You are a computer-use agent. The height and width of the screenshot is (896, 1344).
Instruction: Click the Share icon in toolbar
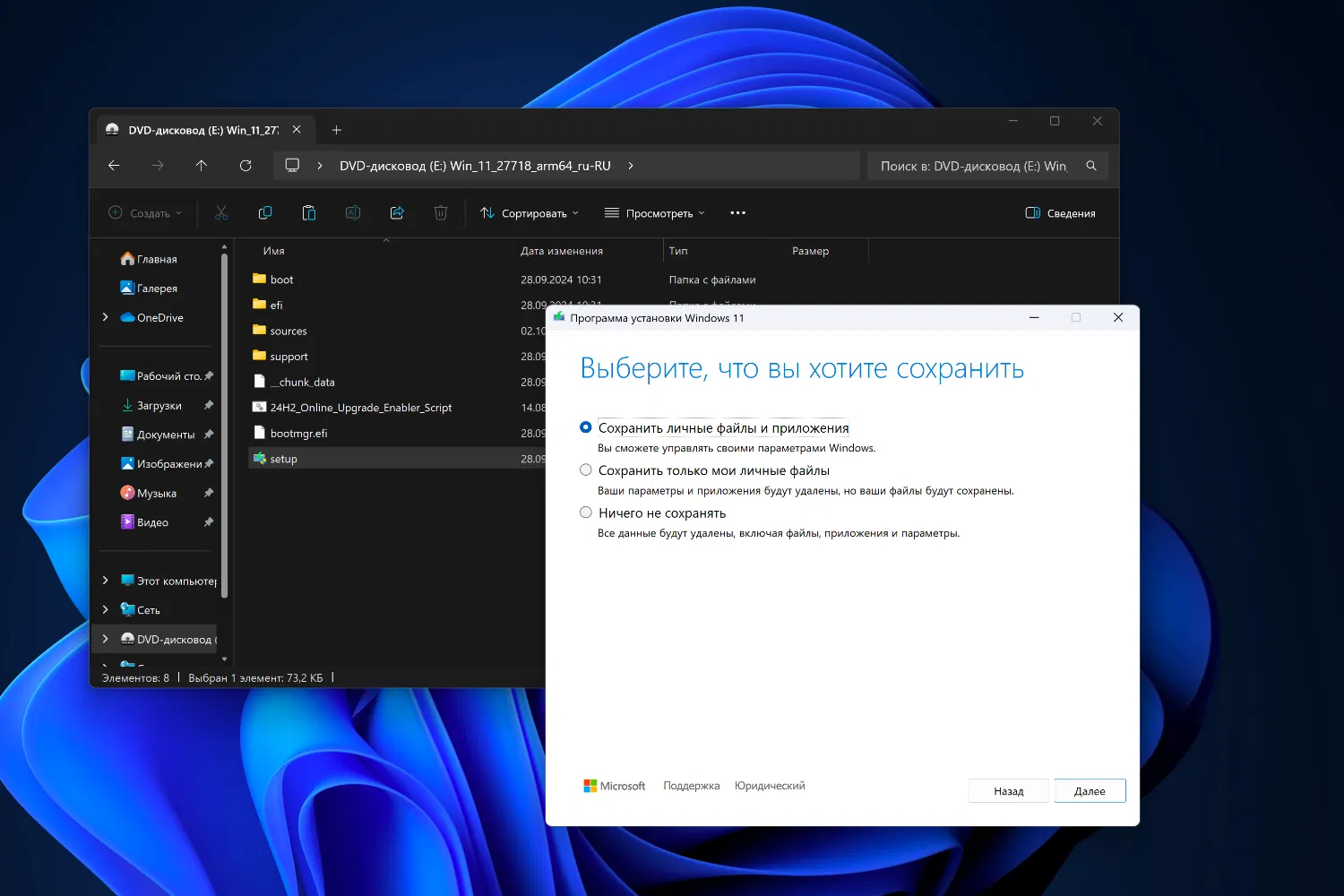click(x=397, y=213)
